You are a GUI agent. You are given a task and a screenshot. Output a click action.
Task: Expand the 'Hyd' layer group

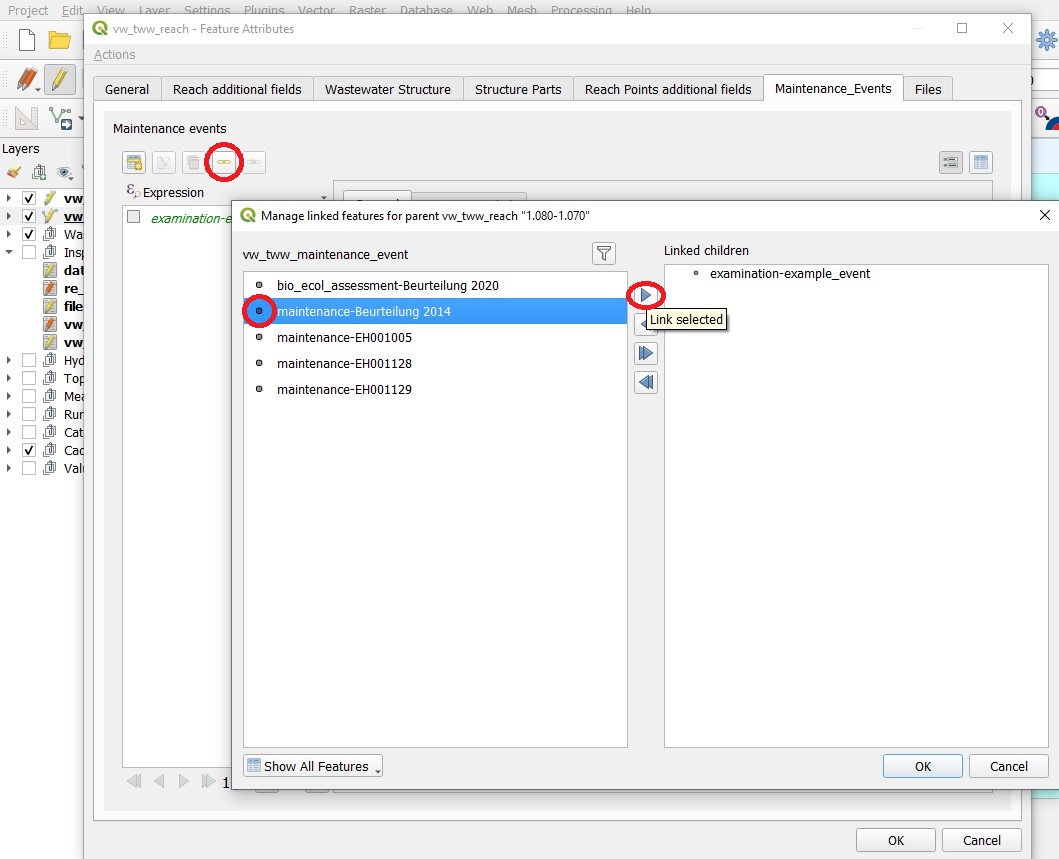[9, 360]
